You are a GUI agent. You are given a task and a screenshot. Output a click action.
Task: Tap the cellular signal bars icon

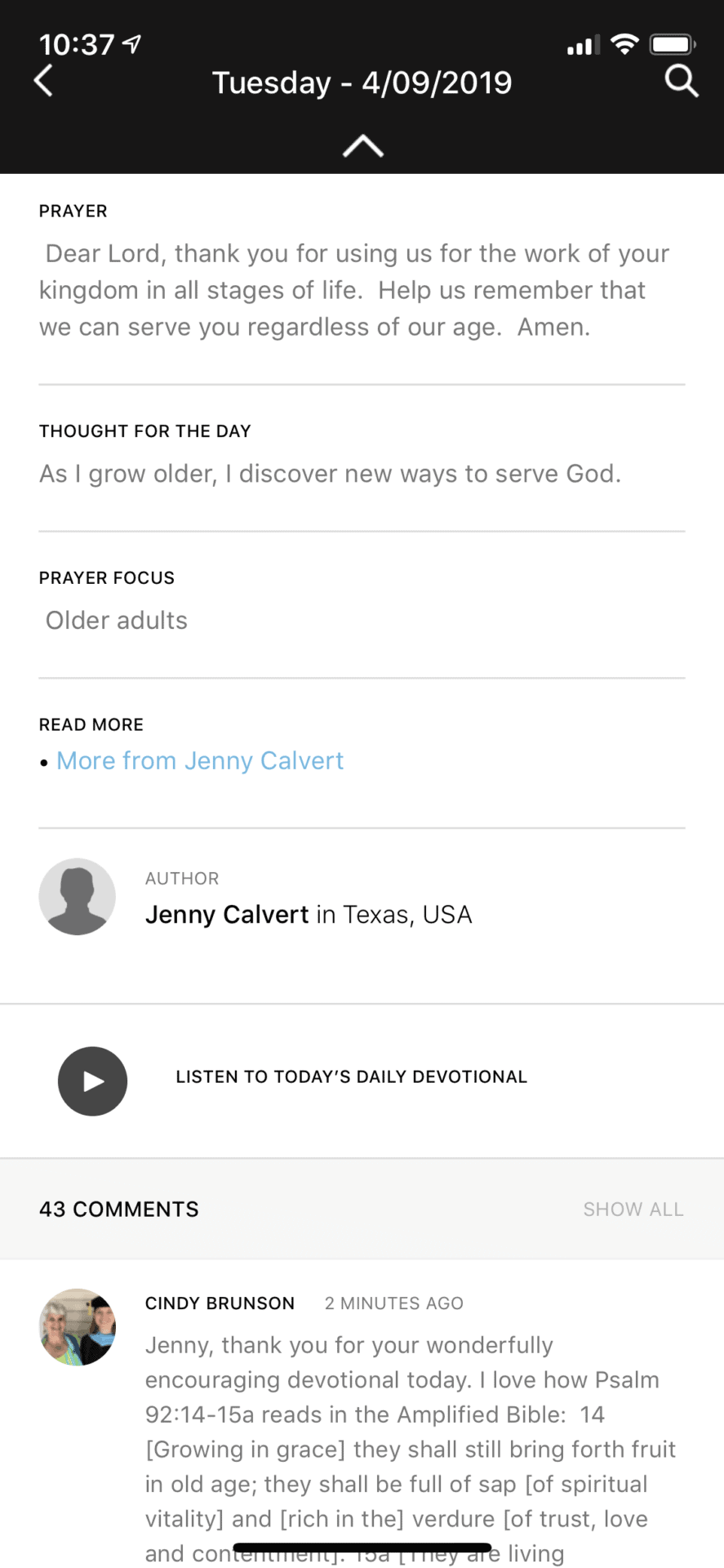(x=583, y=46)
